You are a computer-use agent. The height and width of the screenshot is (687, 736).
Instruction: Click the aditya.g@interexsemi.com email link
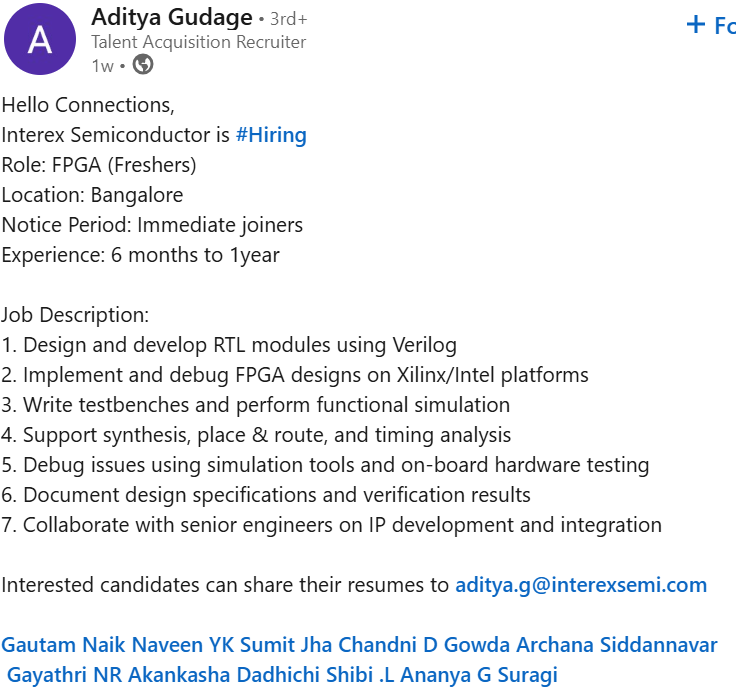(581, 585)
